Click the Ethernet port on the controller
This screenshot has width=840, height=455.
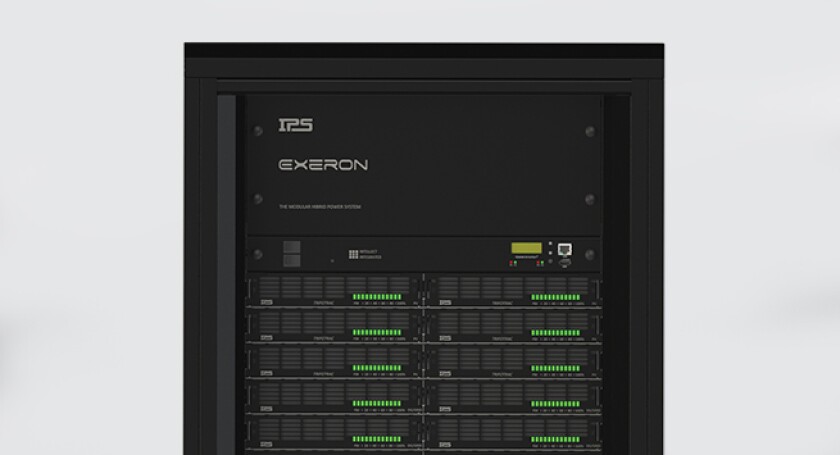pyautogui.click(x=565, y=249)
